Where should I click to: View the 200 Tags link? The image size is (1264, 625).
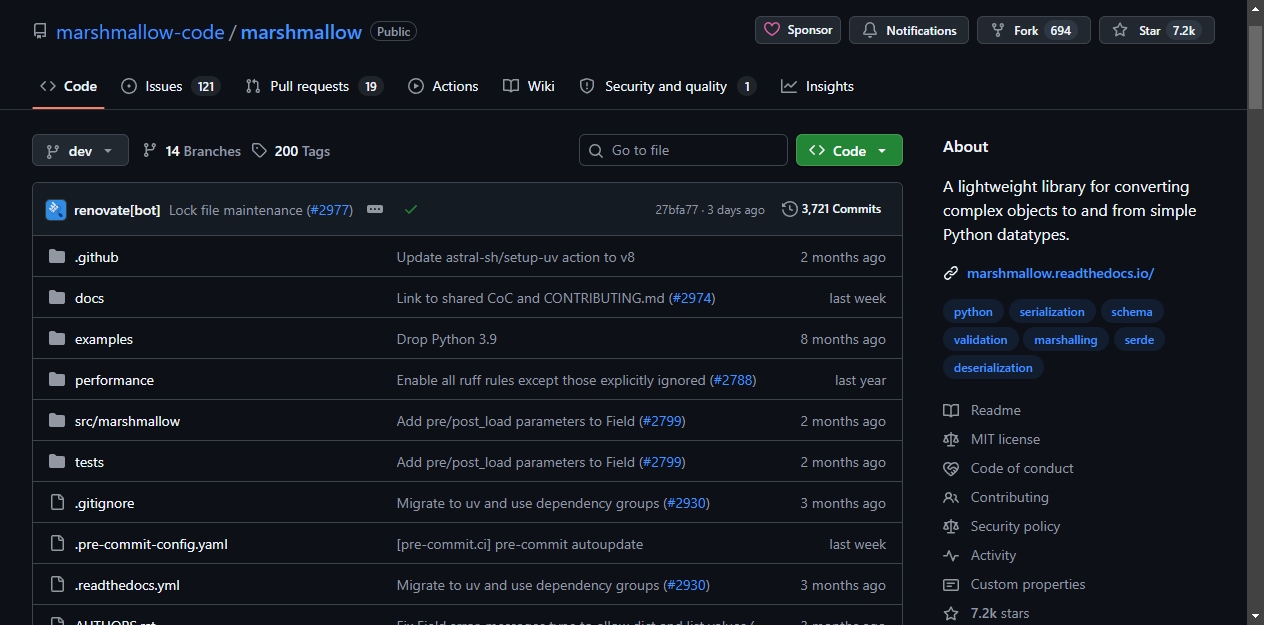coord(291,151)
